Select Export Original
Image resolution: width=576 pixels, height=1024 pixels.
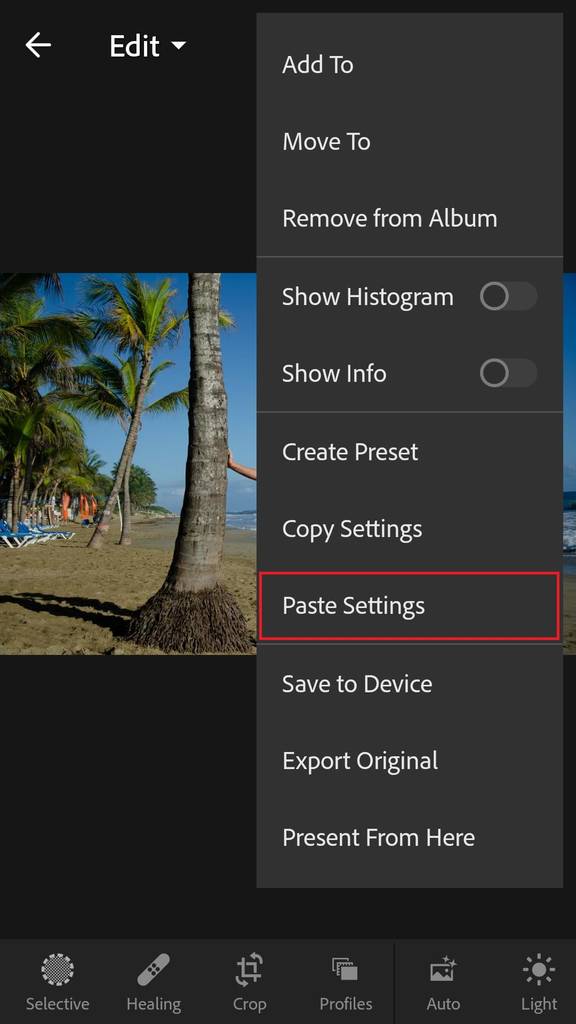coord(409,761)
